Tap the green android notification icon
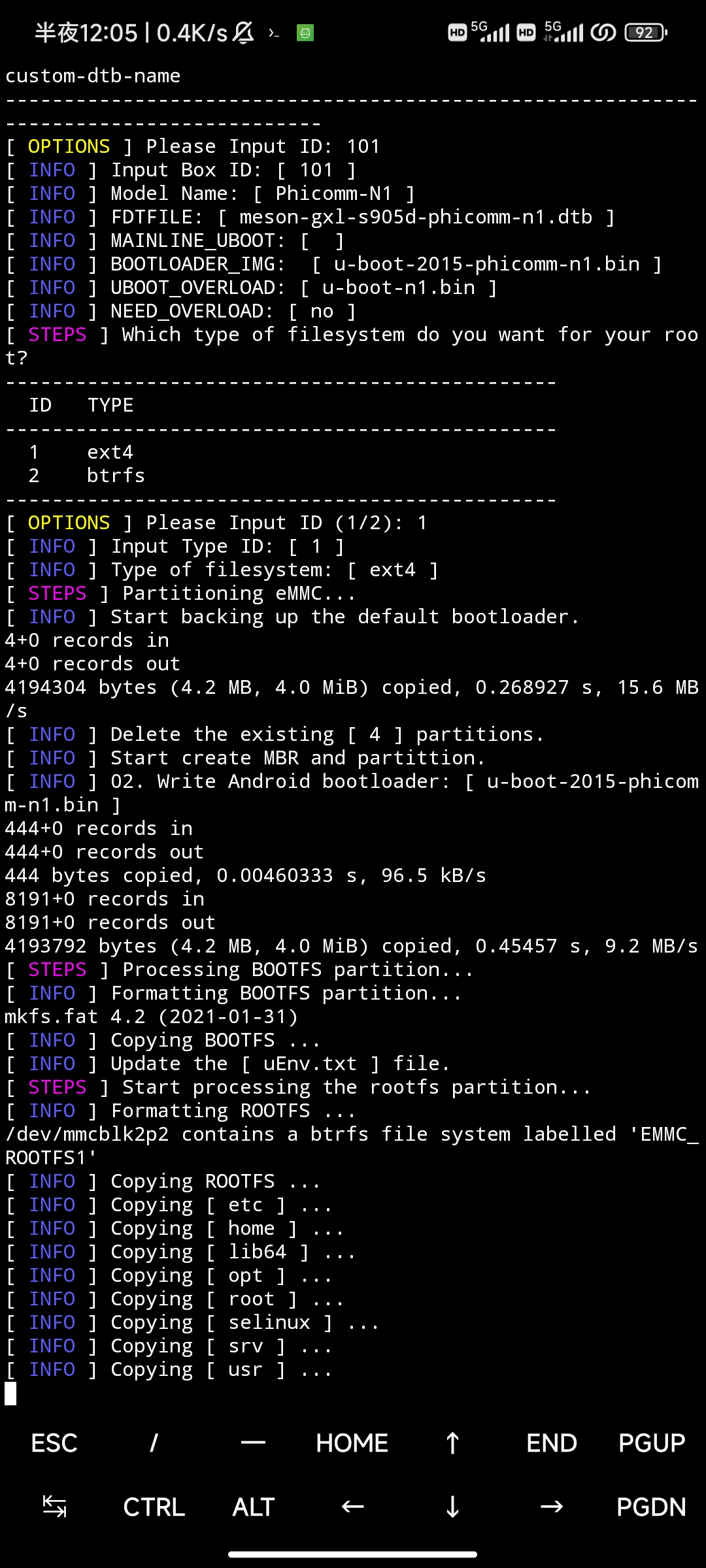706x1568 pixels. pyautogui.click(x=305, y=33)
